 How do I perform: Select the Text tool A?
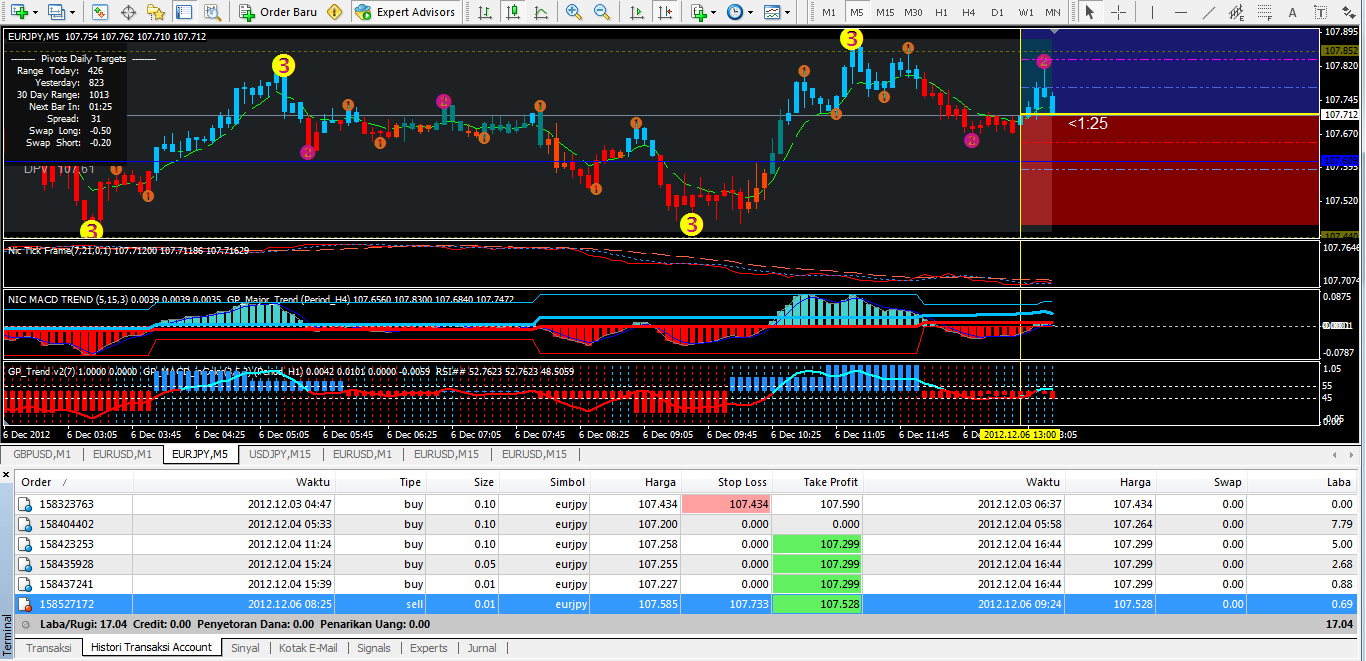pyautogui.click(x=1295, y=12)
